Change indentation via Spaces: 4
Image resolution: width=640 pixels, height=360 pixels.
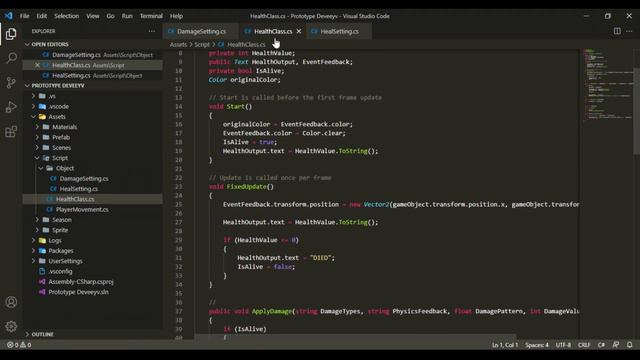point(537,345)
